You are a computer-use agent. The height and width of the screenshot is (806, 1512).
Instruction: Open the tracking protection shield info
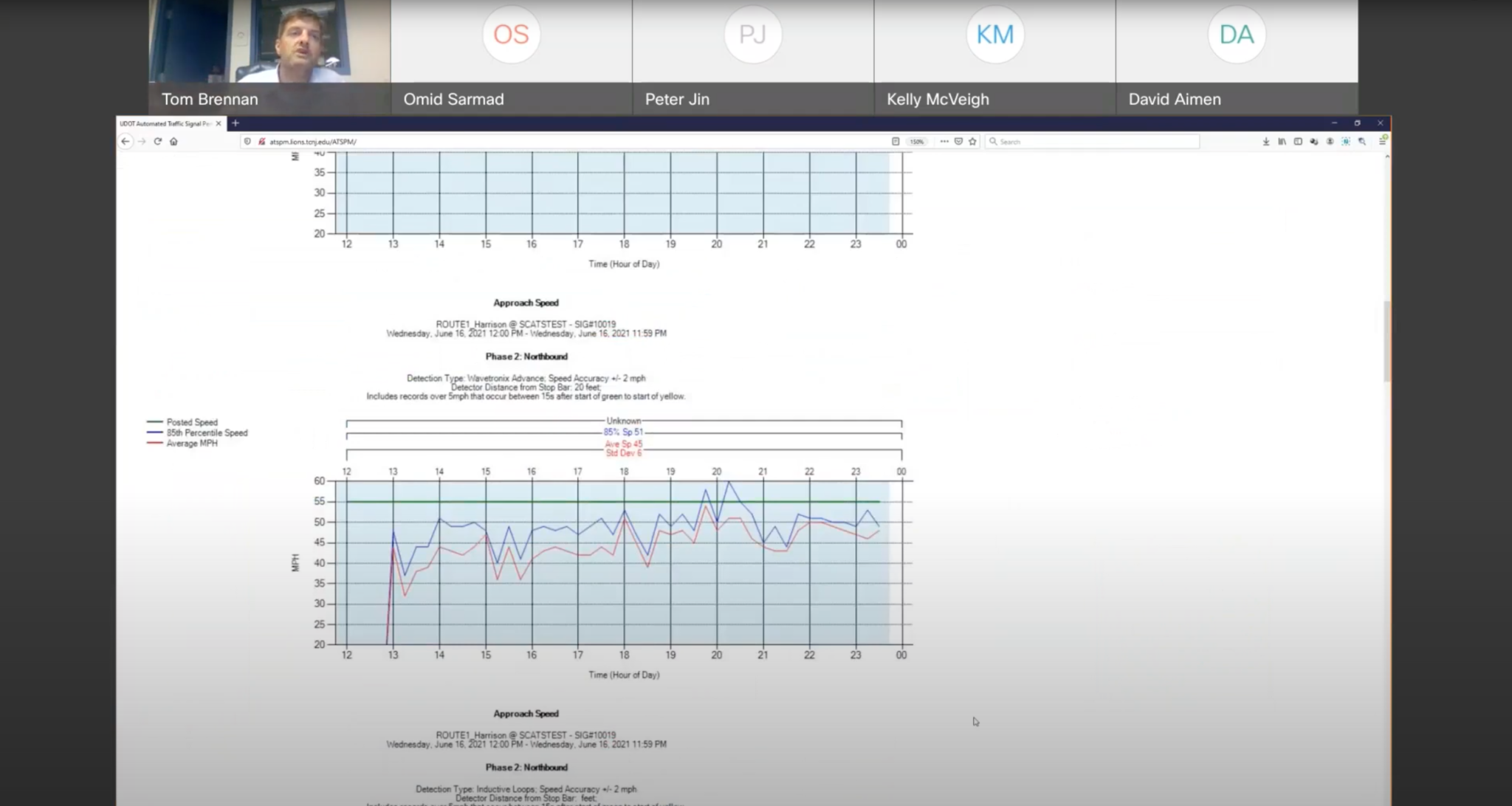pos(247,142)
